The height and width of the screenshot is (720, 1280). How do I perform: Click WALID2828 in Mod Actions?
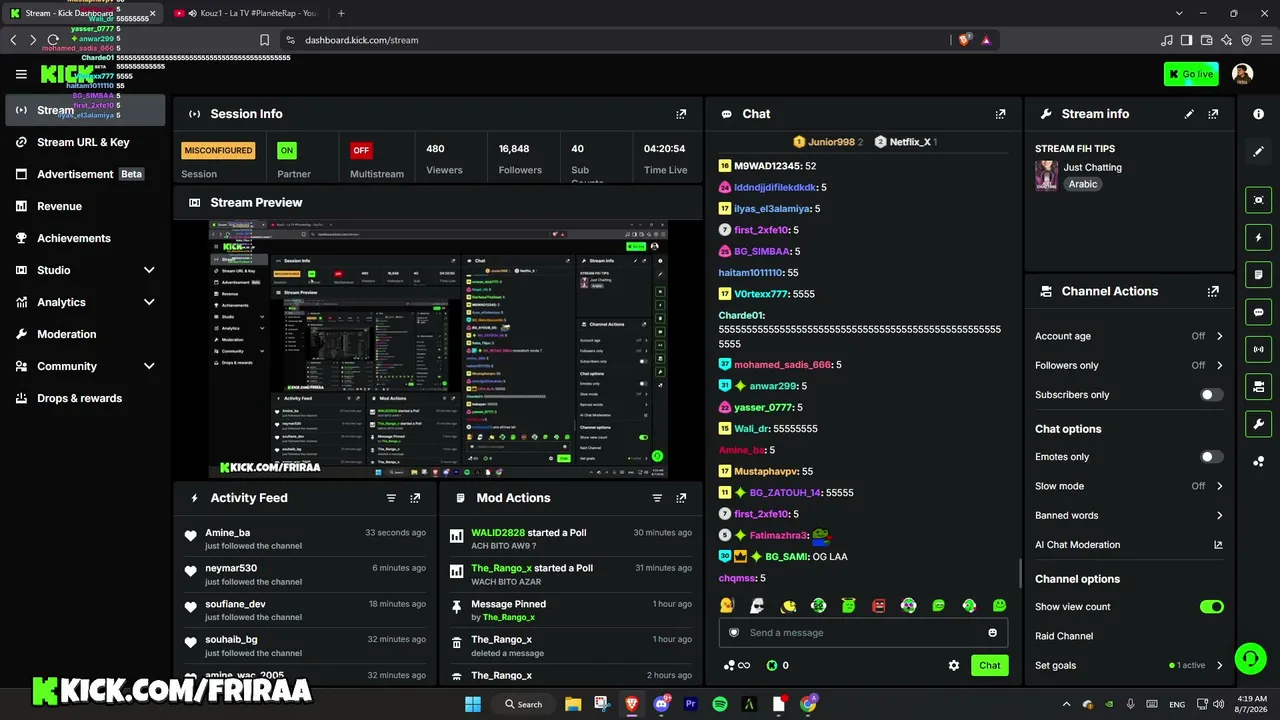point(498,533)
